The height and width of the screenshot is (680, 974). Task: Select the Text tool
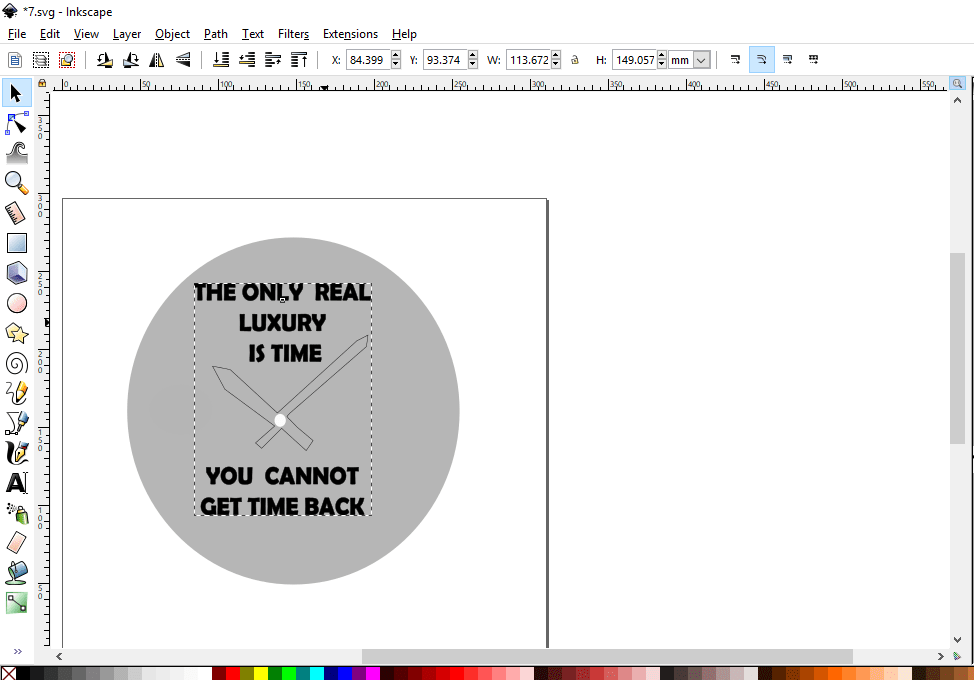click(17, 483)
